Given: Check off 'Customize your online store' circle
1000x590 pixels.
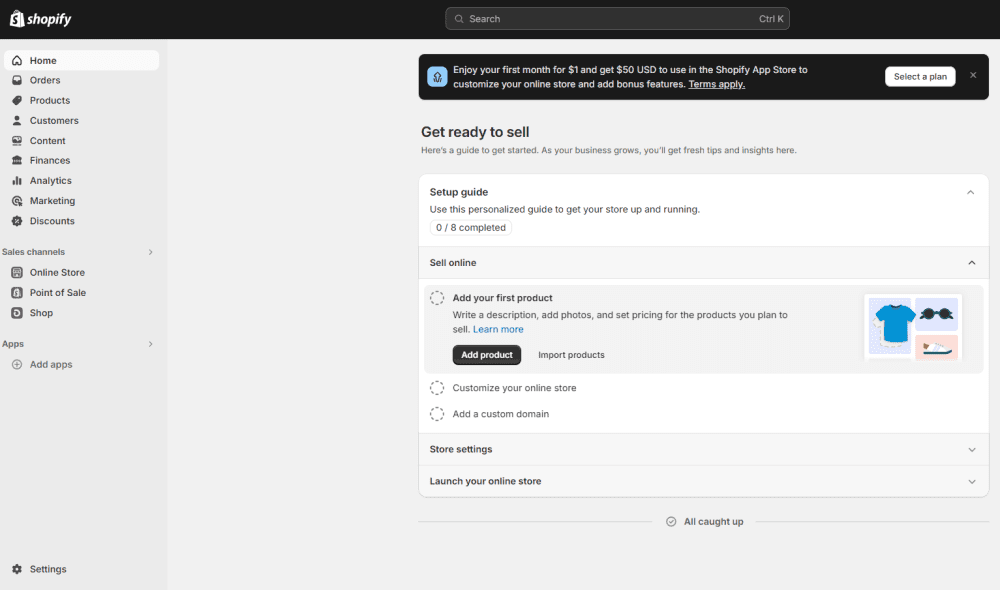Looking at the screenshot, I should 437,388.
